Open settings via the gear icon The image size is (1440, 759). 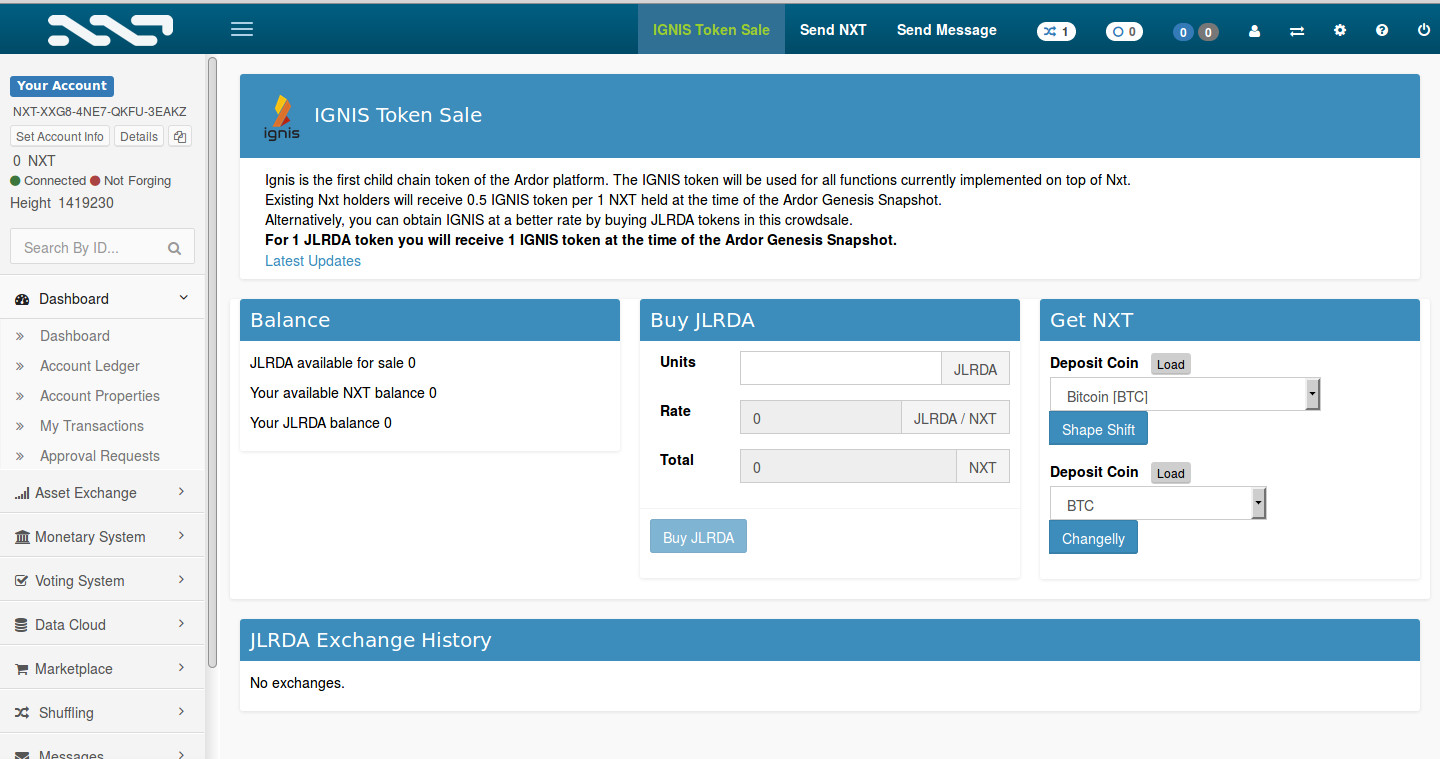1340,31
